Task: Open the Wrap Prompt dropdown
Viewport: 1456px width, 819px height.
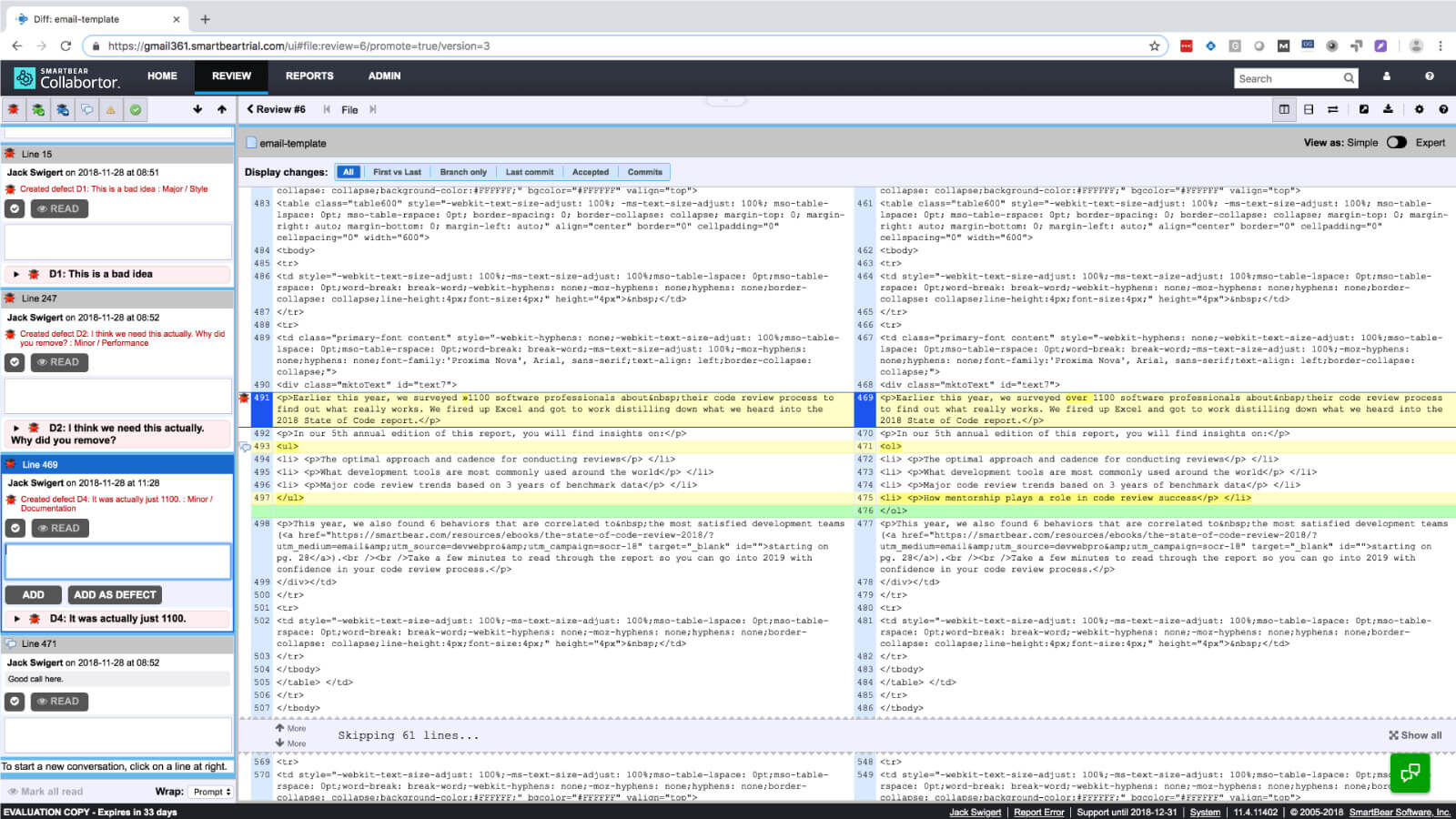Action: pos(211,792)
